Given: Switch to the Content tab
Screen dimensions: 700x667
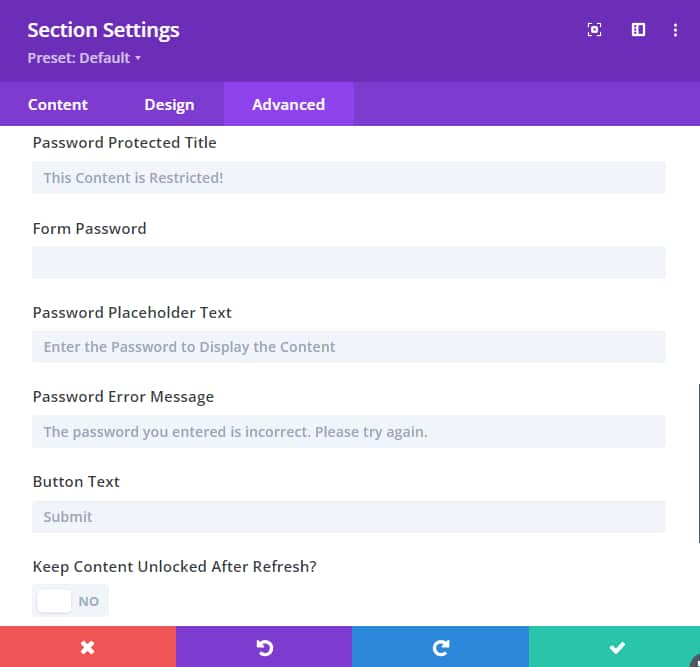Looking at the screenshot, I should tap(58, 104).
